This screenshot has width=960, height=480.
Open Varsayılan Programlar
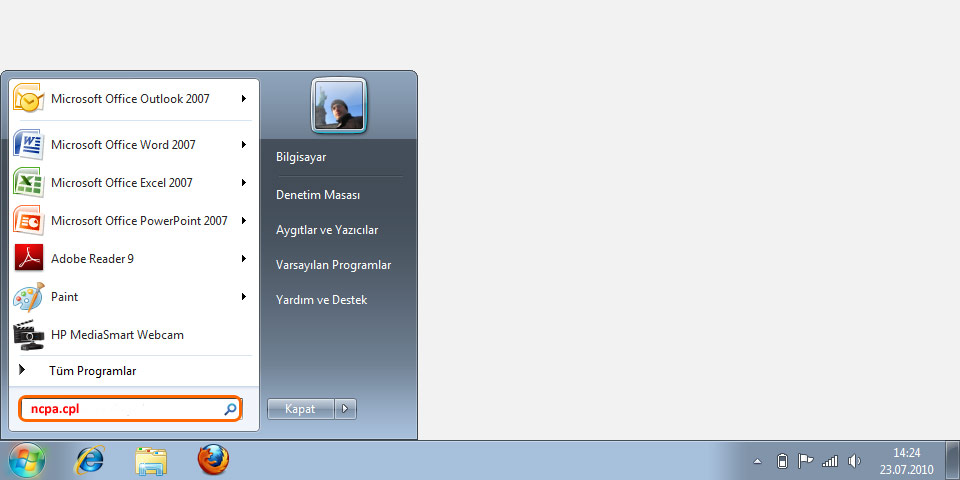coord(334,265)
